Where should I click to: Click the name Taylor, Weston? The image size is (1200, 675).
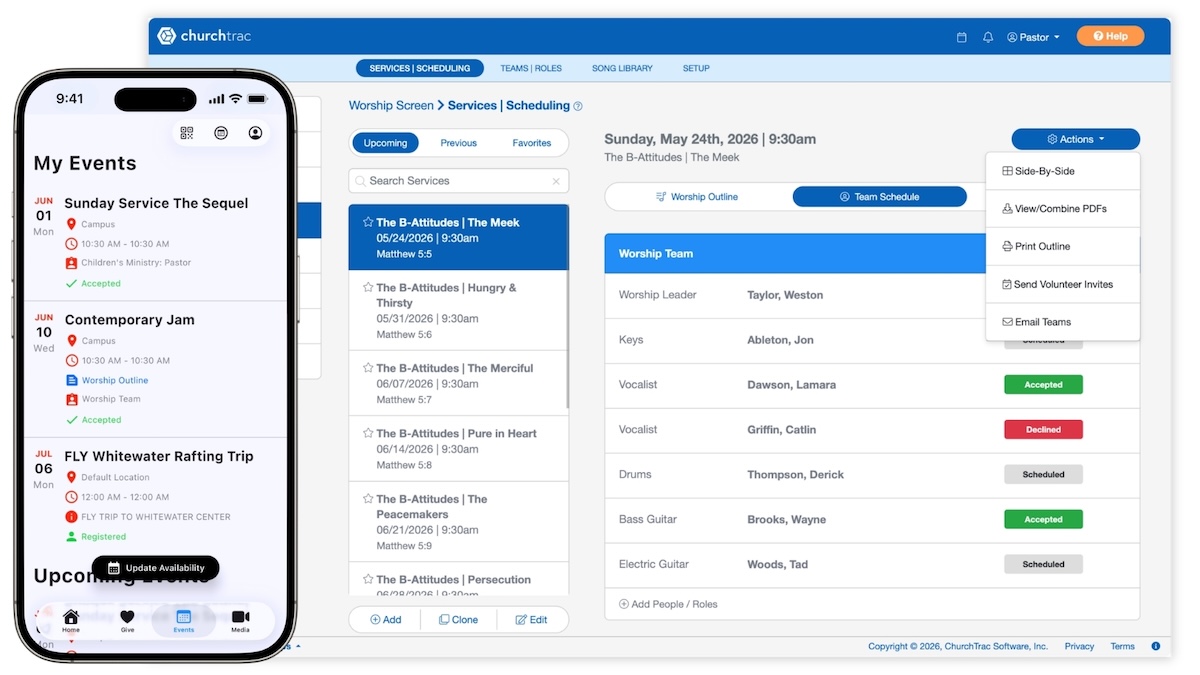pos(785,295)
